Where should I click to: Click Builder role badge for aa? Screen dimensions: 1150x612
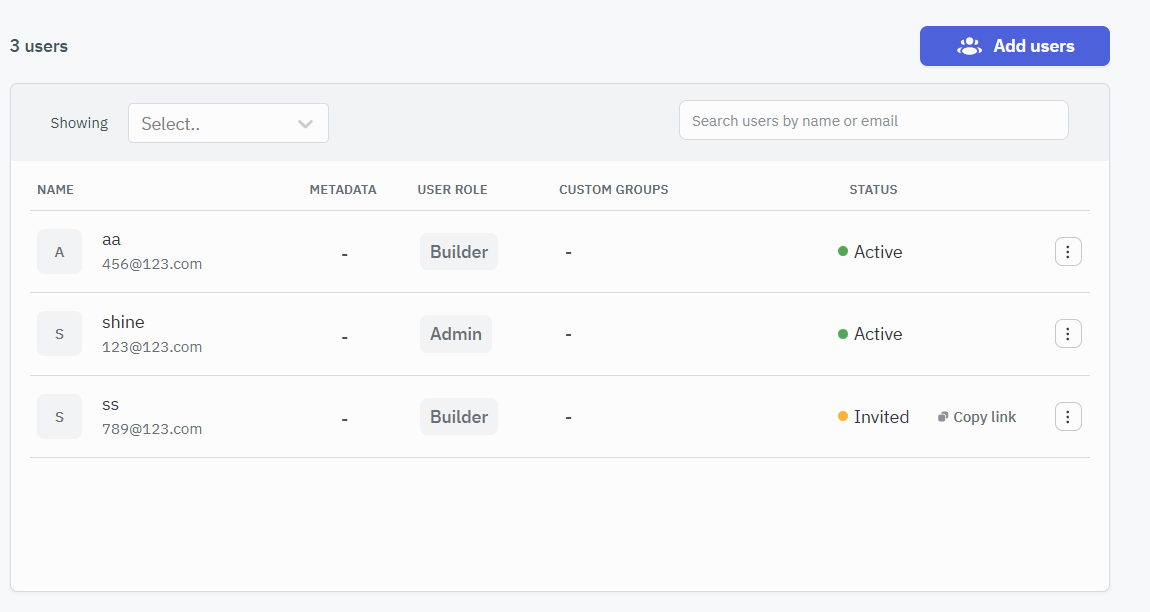[458, 252]
